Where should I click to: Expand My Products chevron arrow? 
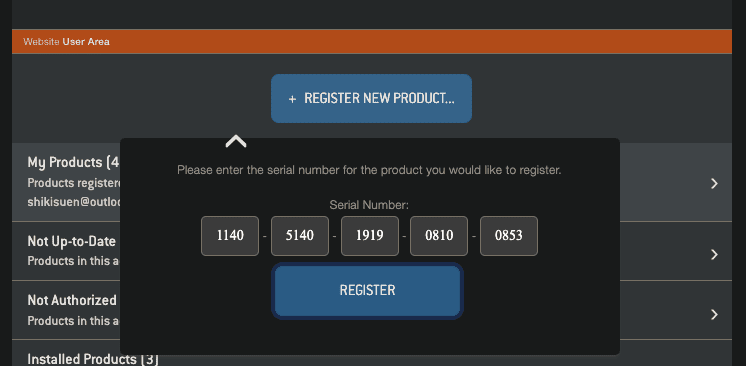(714, 184)
